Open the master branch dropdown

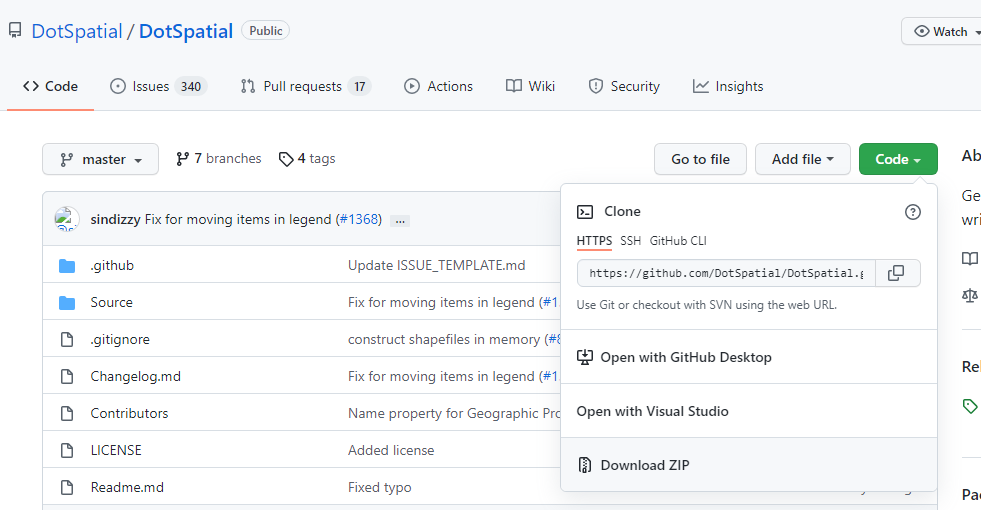[x=100, y=159]
